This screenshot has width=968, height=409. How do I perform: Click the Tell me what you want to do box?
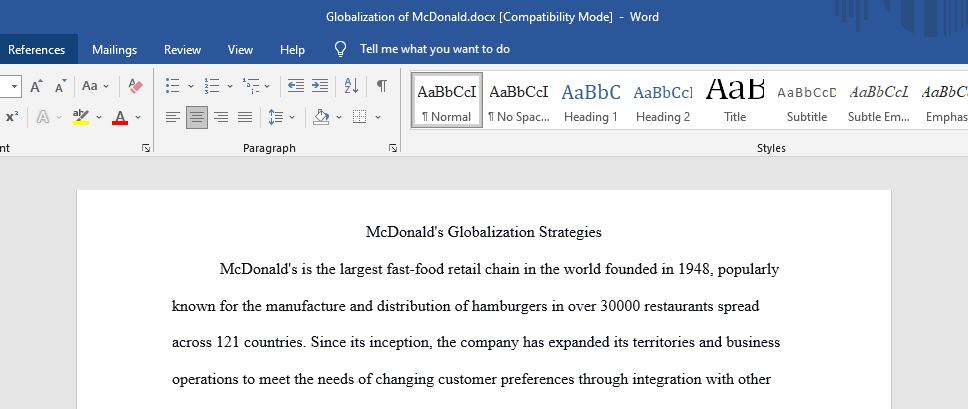[435, 49]
